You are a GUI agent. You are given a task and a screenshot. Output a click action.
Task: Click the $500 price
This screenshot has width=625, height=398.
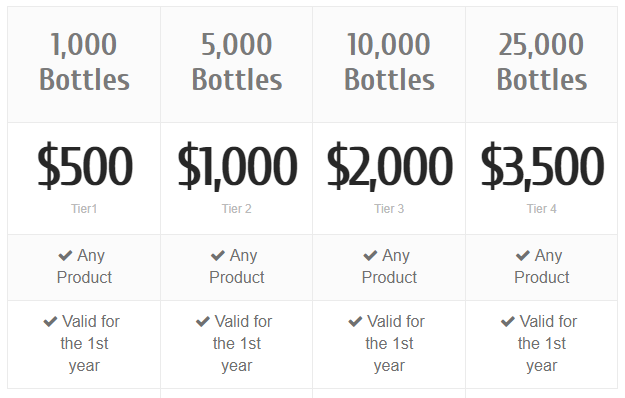(x=85, y=166)
